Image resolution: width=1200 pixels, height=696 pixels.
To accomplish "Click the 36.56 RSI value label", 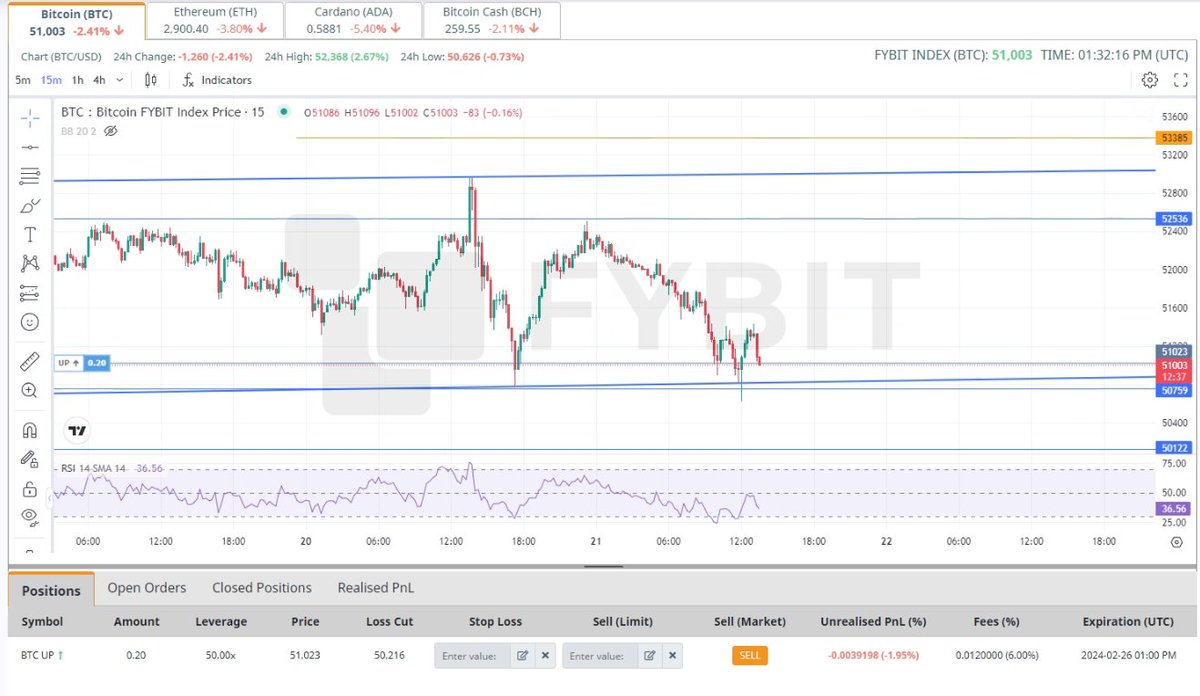I will click(1171, 509).
